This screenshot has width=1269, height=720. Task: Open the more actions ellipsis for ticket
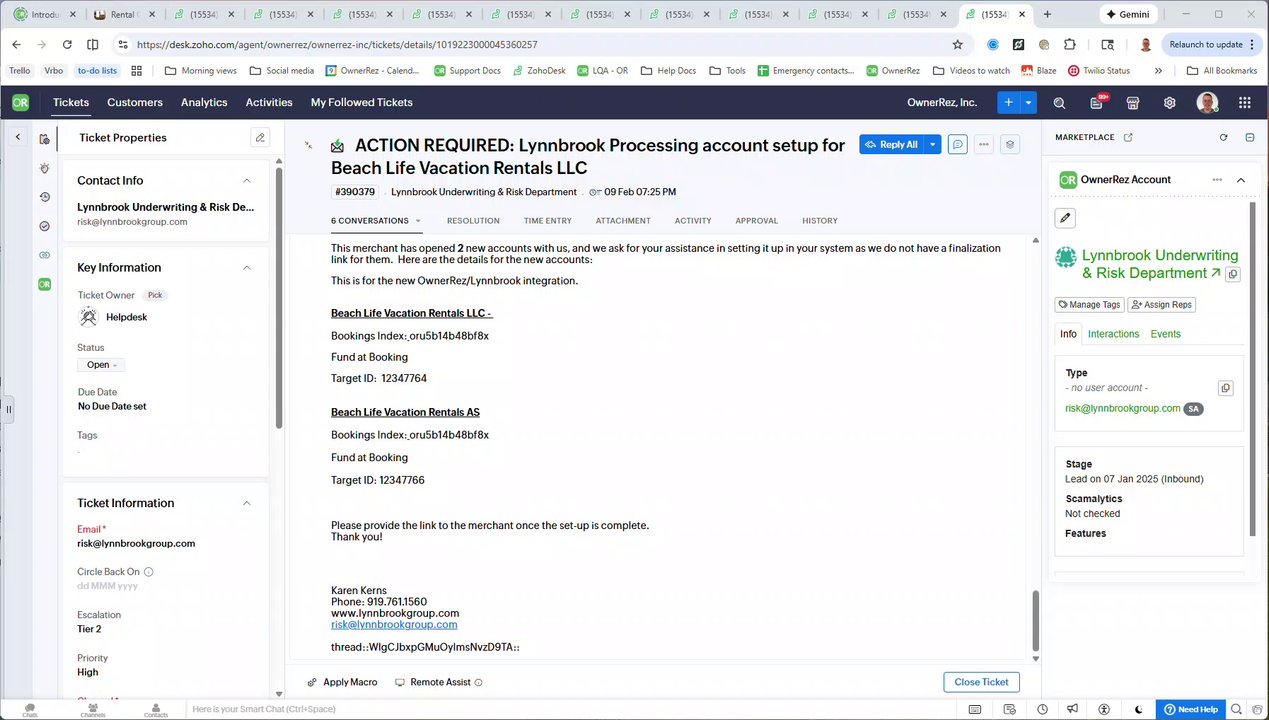coord(984,144)
